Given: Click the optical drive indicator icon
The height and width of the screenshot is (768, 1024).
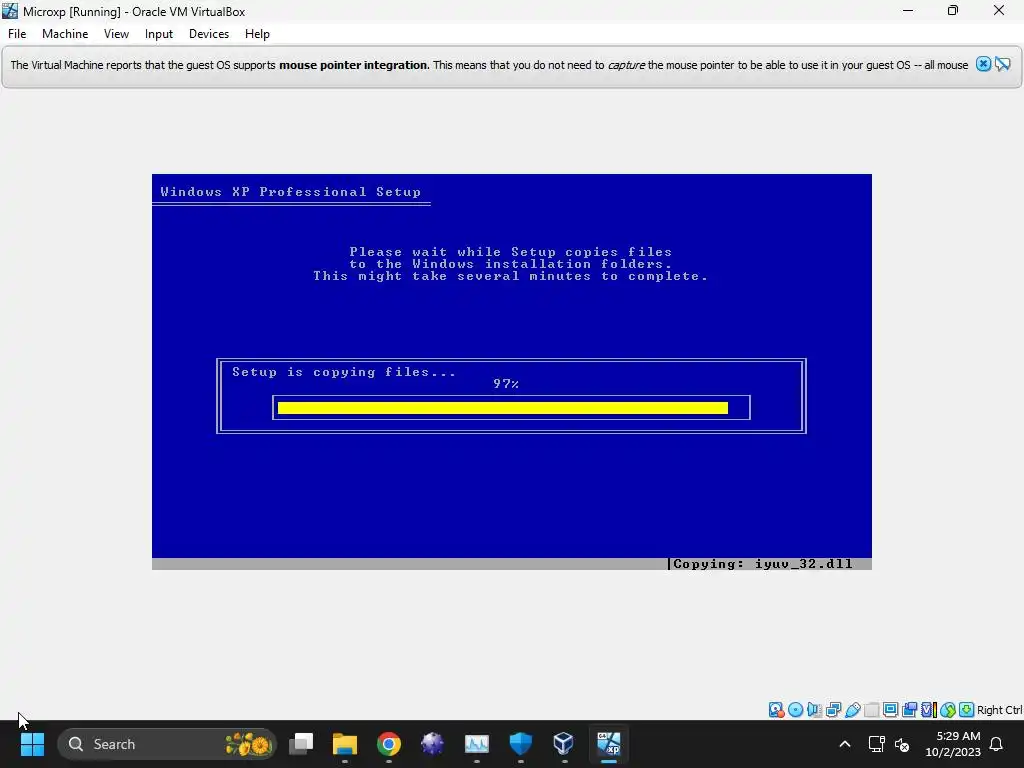Looking at the screenshot, I should click(795, 710).
